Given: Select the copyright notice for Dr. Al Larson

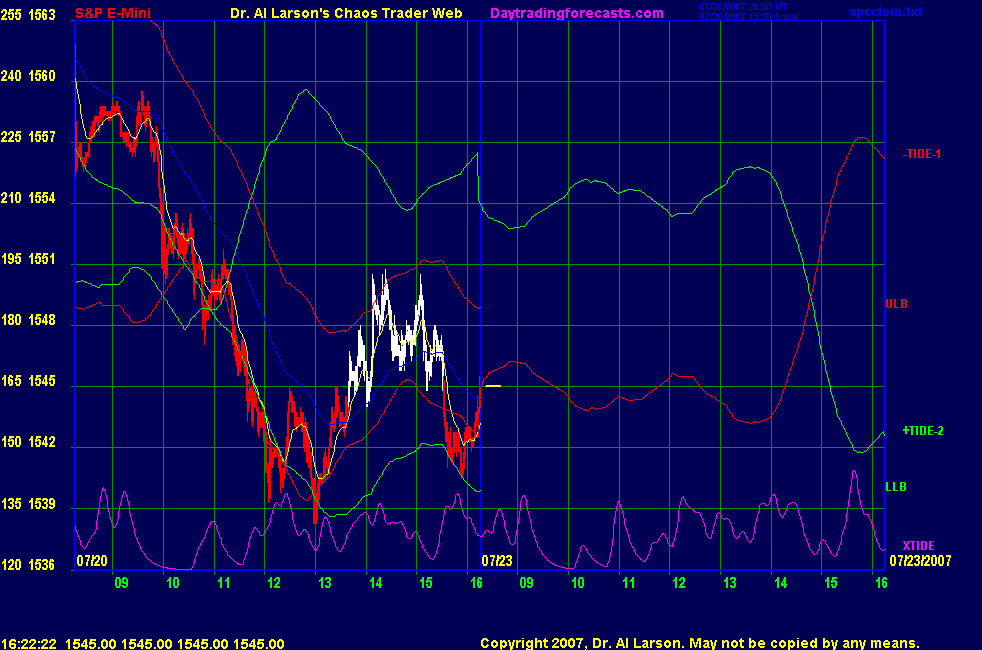Looking at the screenshot, I should (700, 643).
